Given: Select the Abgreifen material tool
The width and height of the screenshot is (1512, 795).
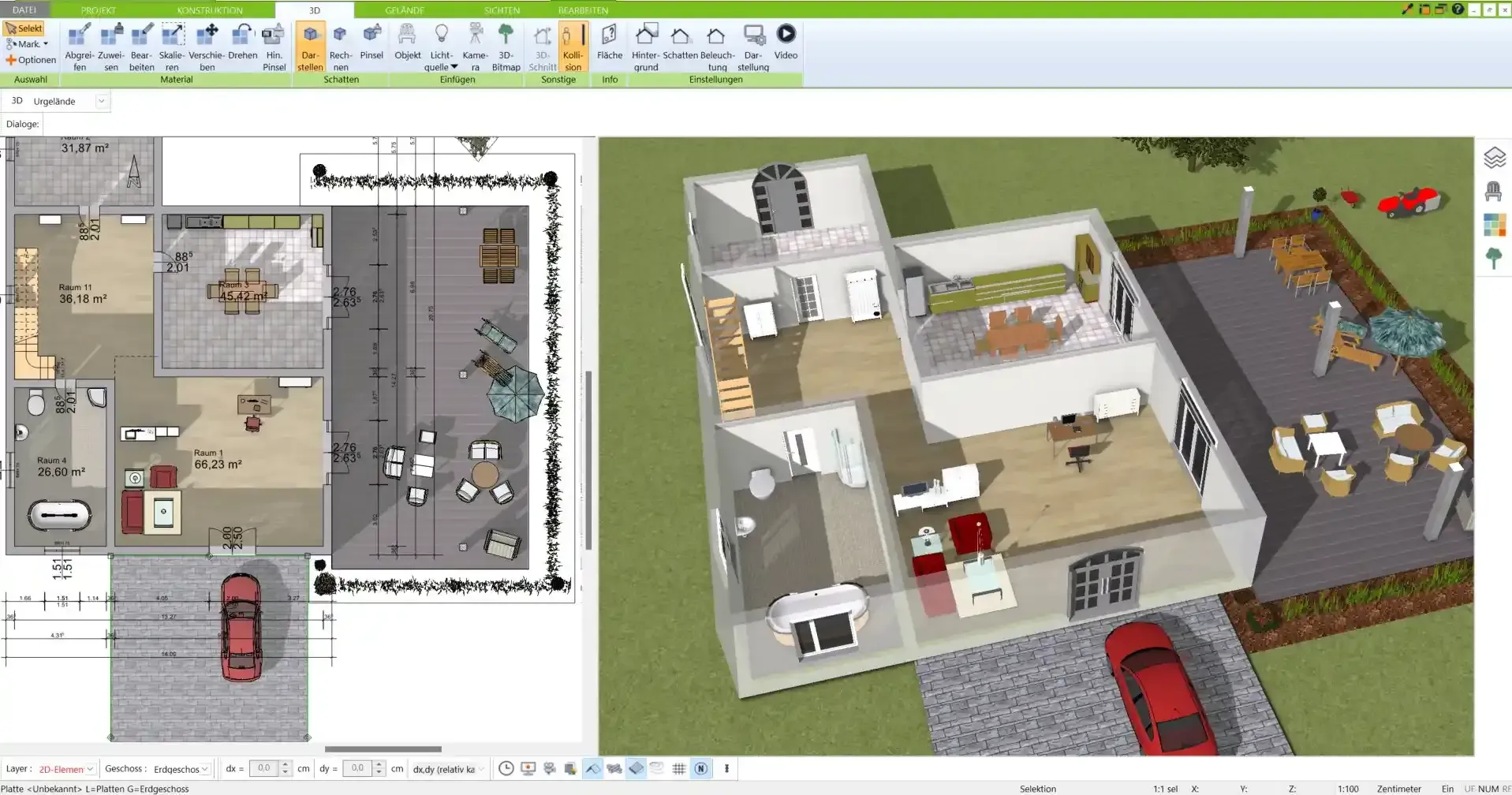Looking at the screenshot, I should click(x=79, y=47).
